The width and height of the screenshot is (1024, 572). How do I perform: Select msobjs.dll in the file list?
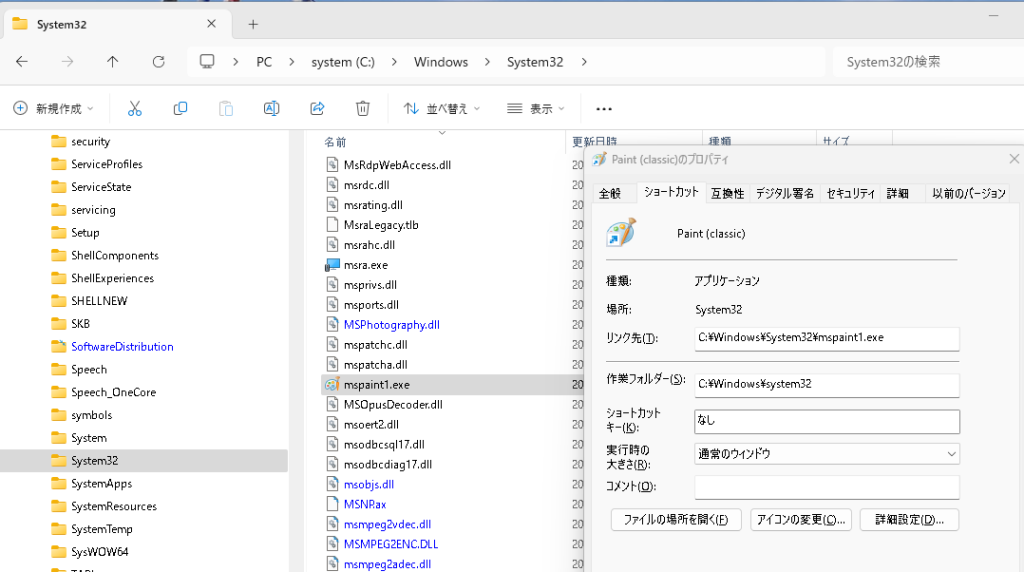click(x=369, y=484)
